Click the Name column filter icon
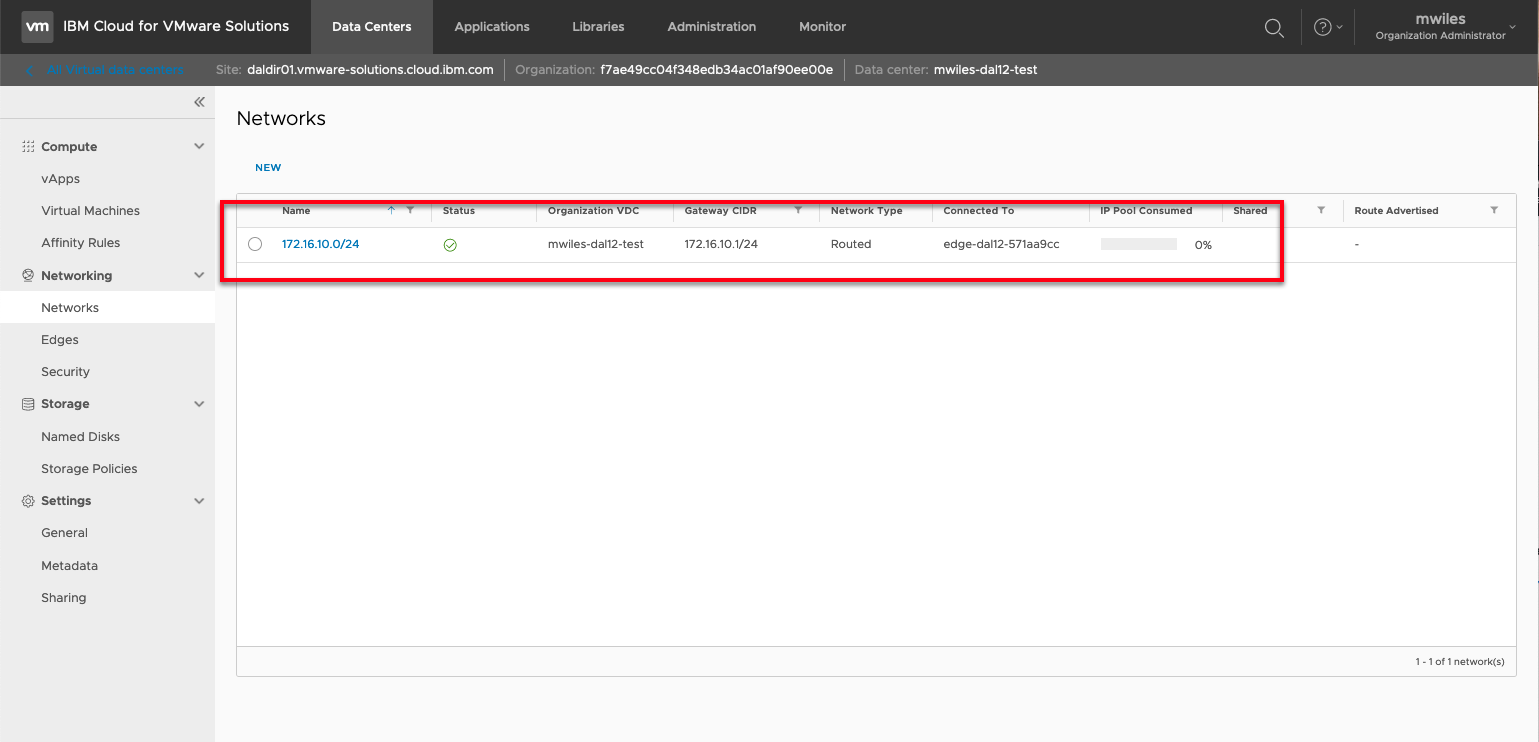 [x=410, y=210]
